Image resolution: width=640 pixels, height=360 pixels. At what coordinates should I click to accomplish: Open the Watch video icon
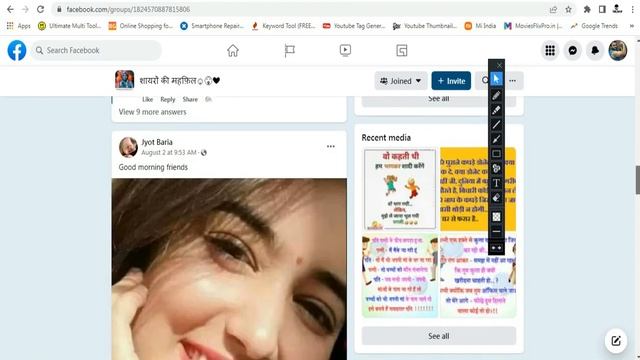coord(345,50)
